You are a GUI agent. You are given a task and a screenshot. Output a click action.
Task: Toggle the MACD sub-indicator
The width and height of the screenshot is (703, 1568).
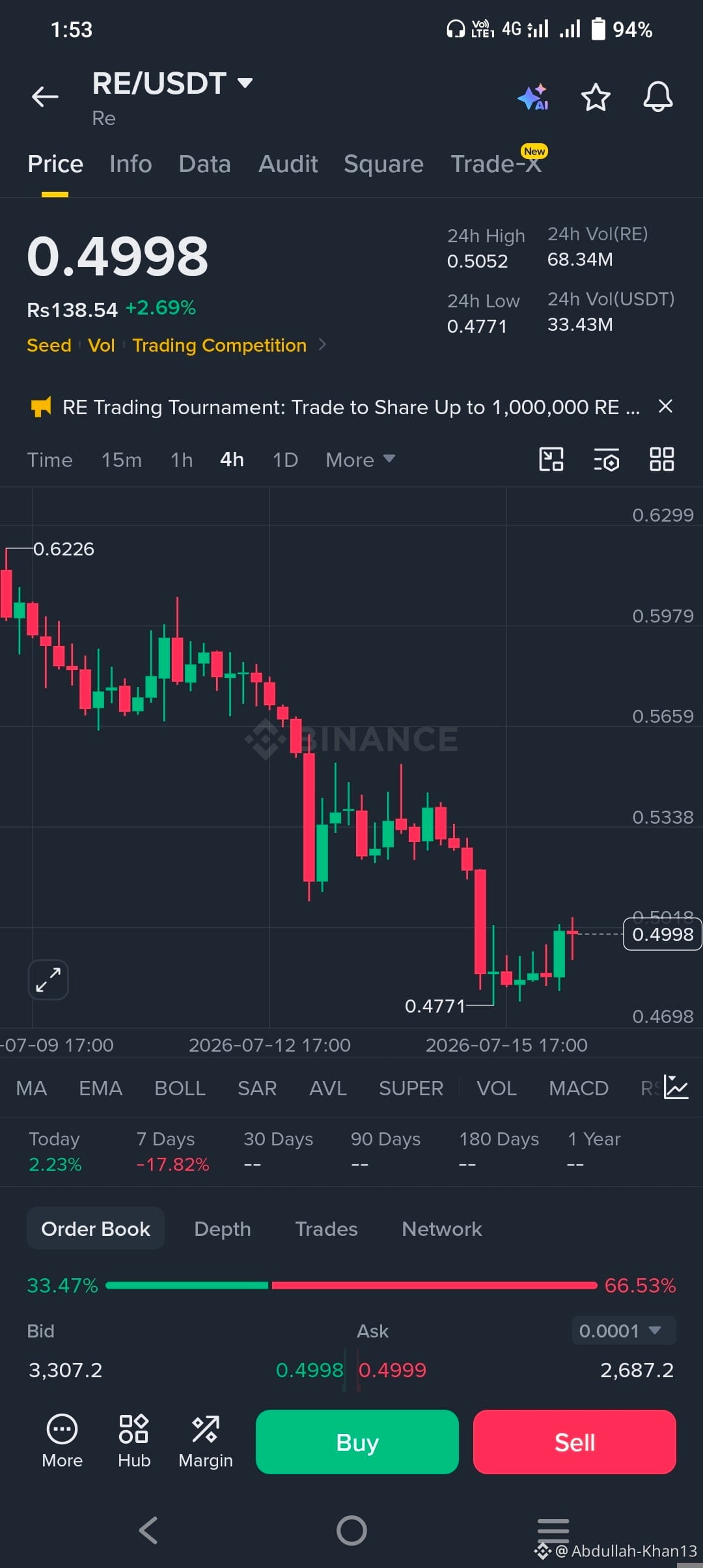click(579, 1088)
